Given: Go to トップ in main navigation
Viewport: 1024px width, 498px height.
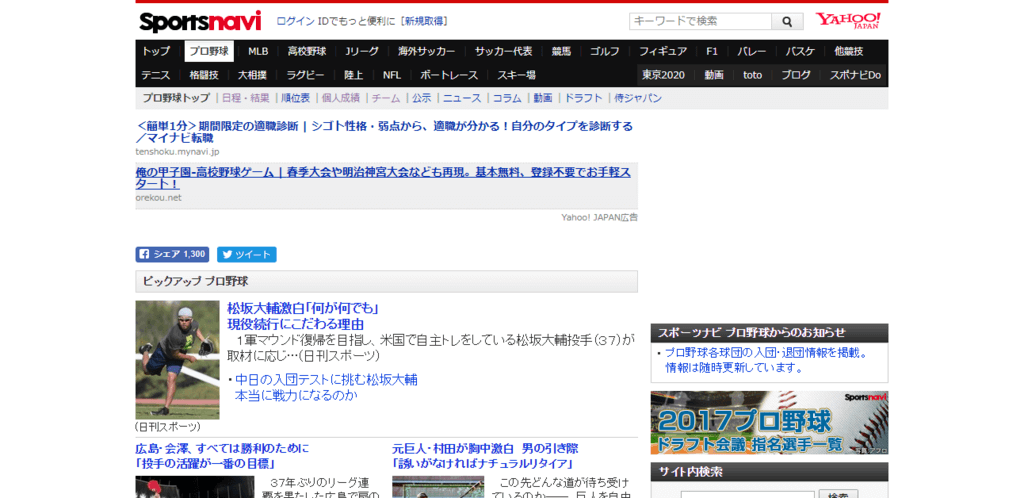Looking at the screenshot, I should pos(156,52).
